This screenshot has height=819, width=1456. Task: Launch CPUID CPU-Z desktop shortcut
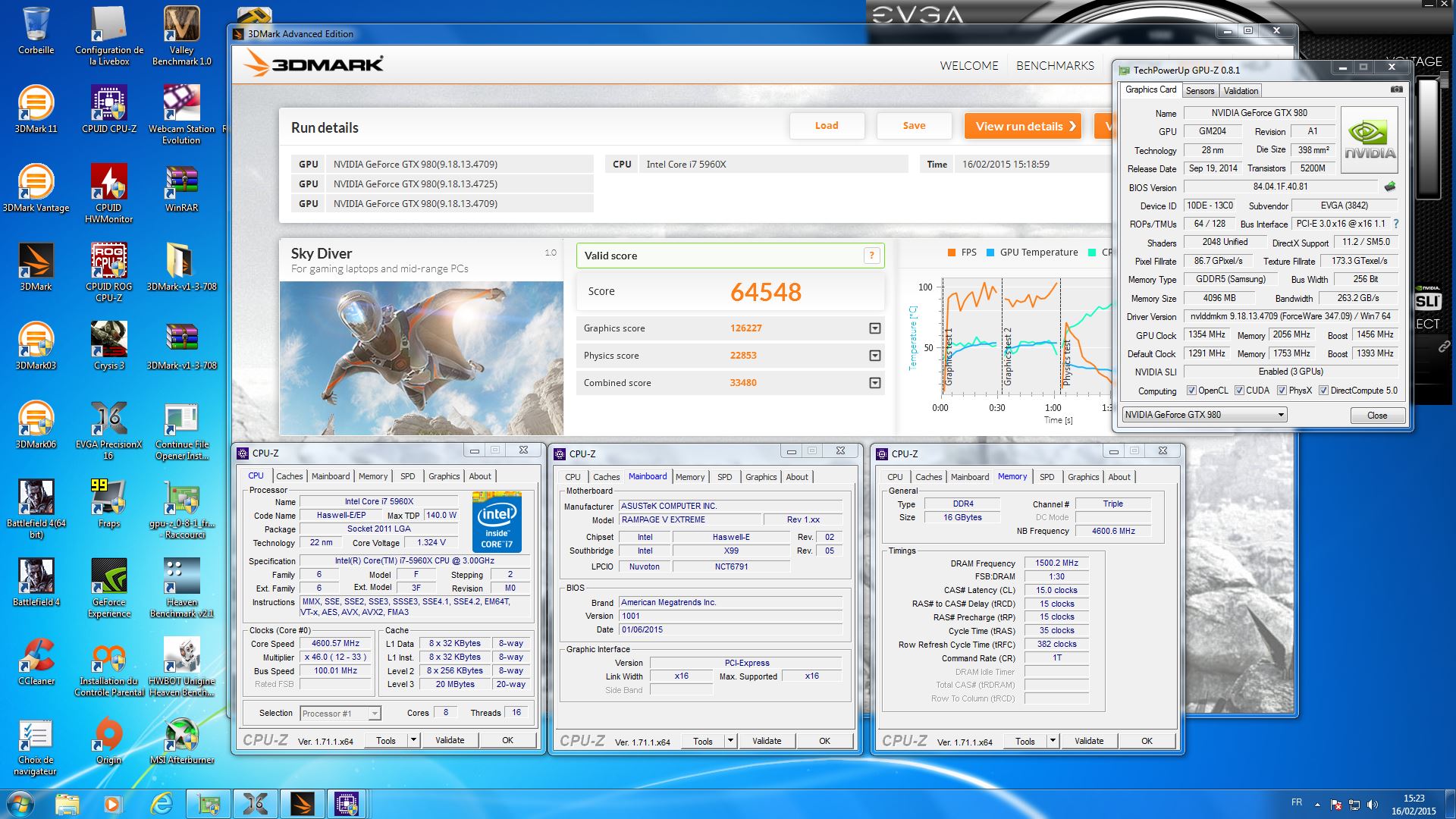(109, 109)
